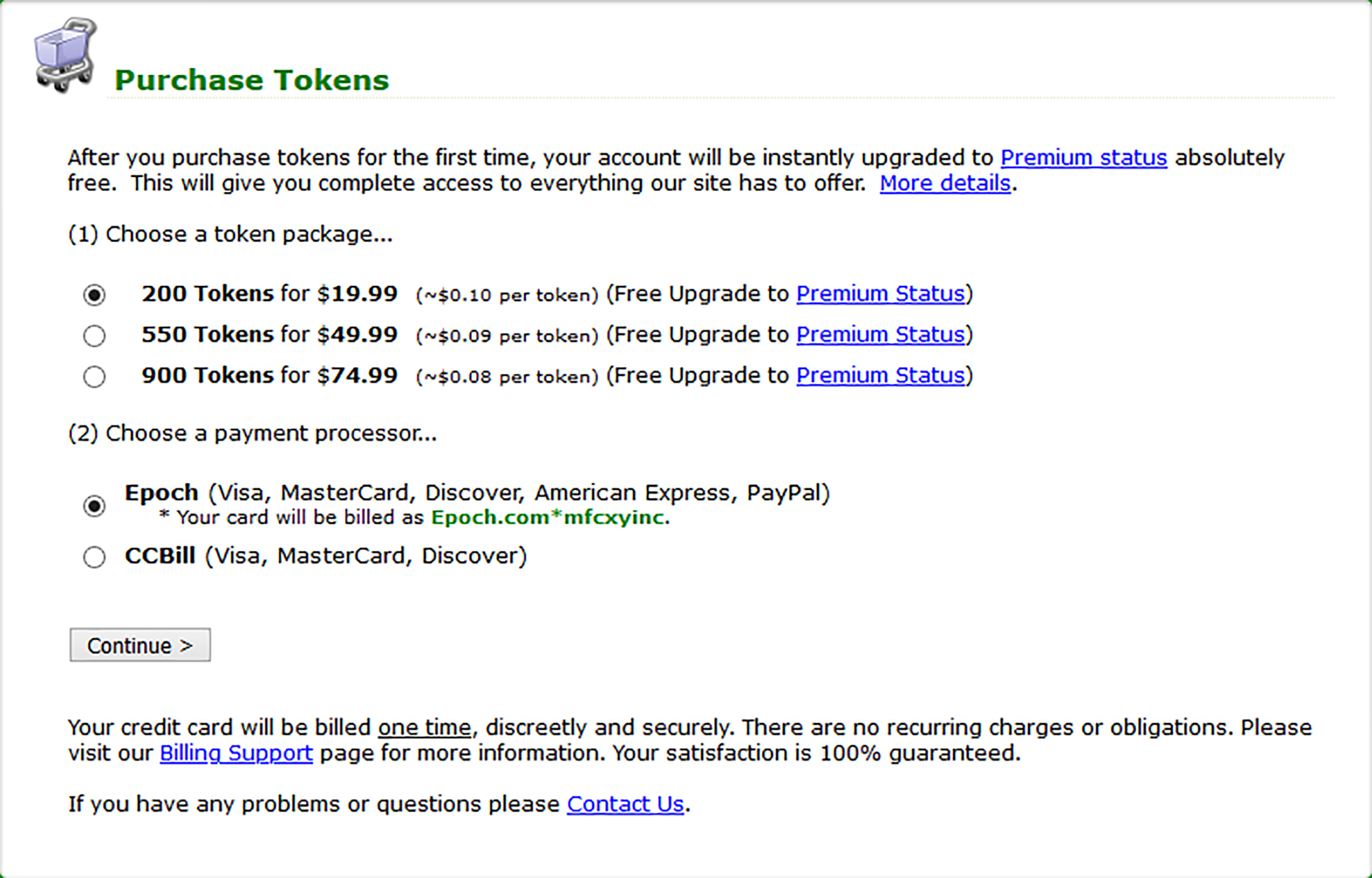
Task: Click the shopping cart icon
Action: [x=65, y=55]
